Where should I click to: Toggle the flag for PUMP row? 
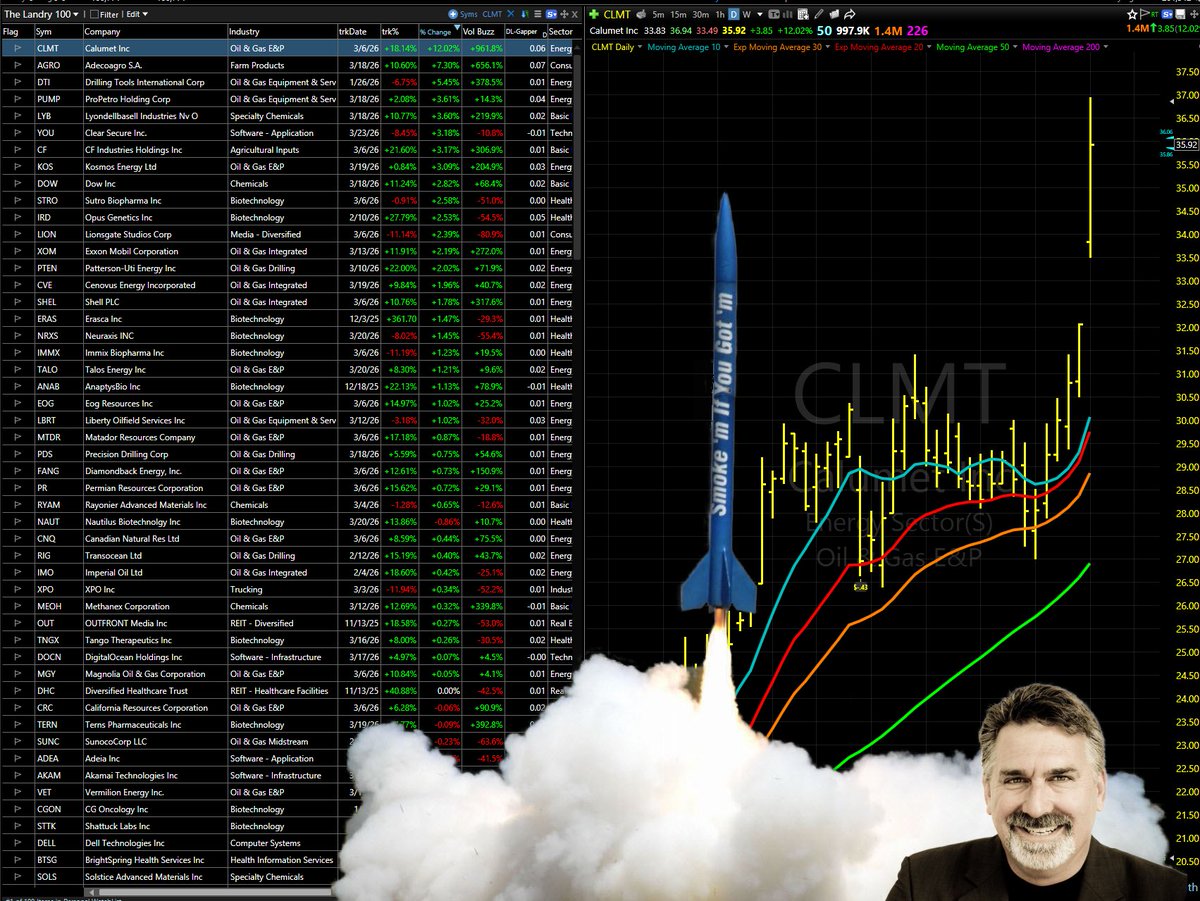[x=17, y=99]
